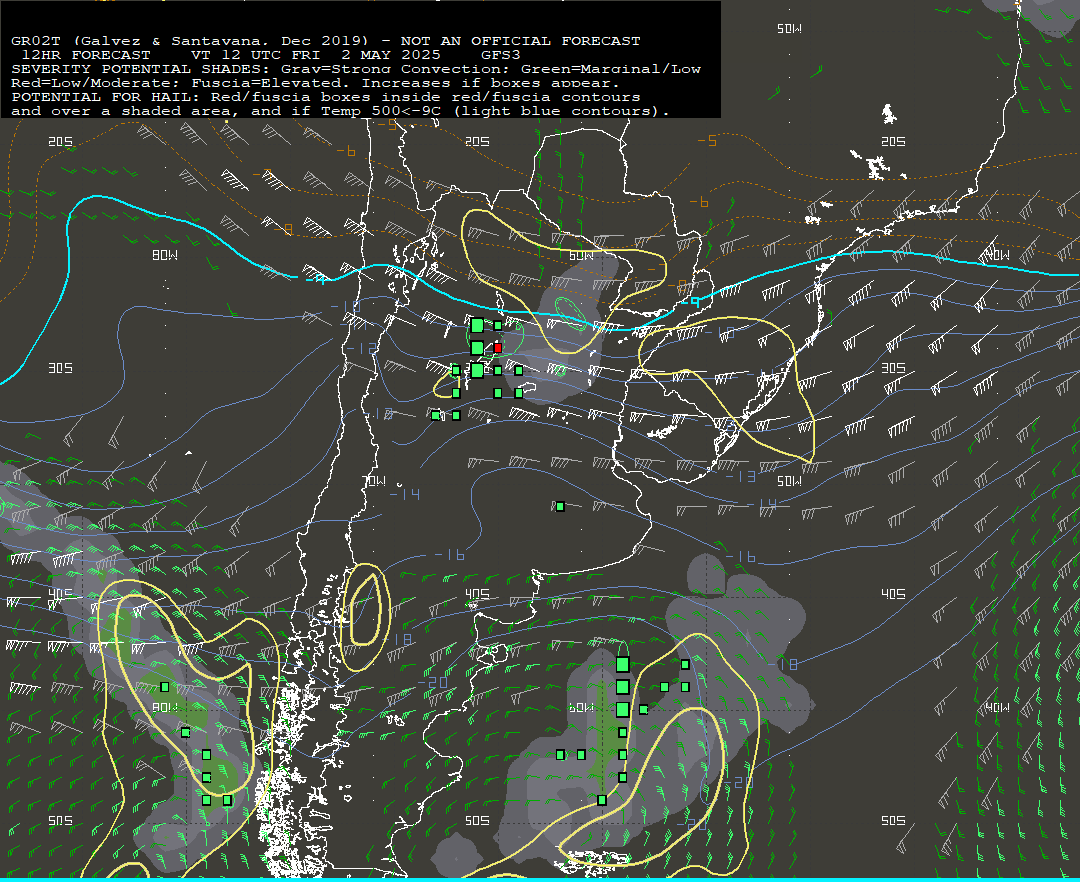The width and height of the screenshot is (1080, 882).
Task: Select the "70W" longitude label
Action: (x=375, y=481)
